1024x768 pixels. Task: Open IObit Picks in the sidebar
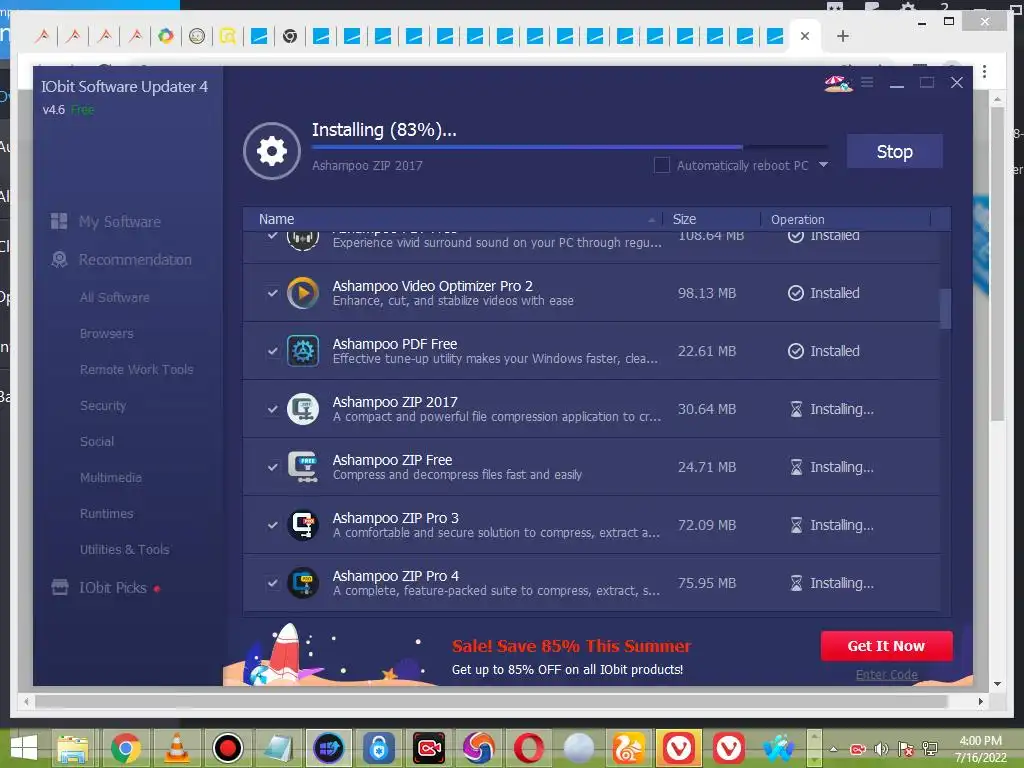(113, 587)
